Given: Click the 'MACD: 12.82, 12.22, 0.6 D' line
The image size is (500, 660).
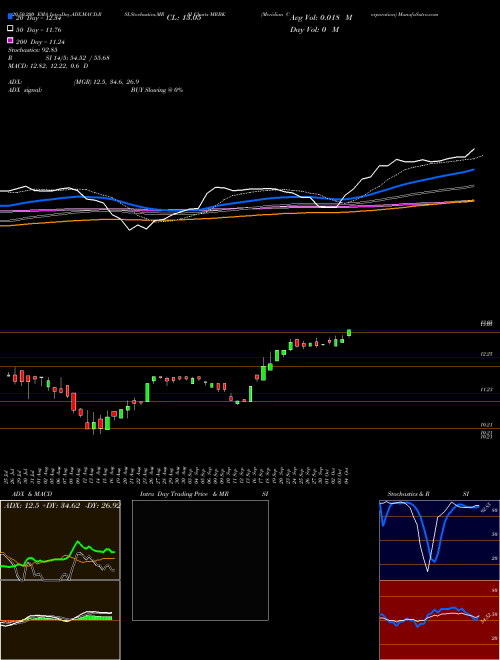Looking at the screenshot, I should click(x=48, y=66).
